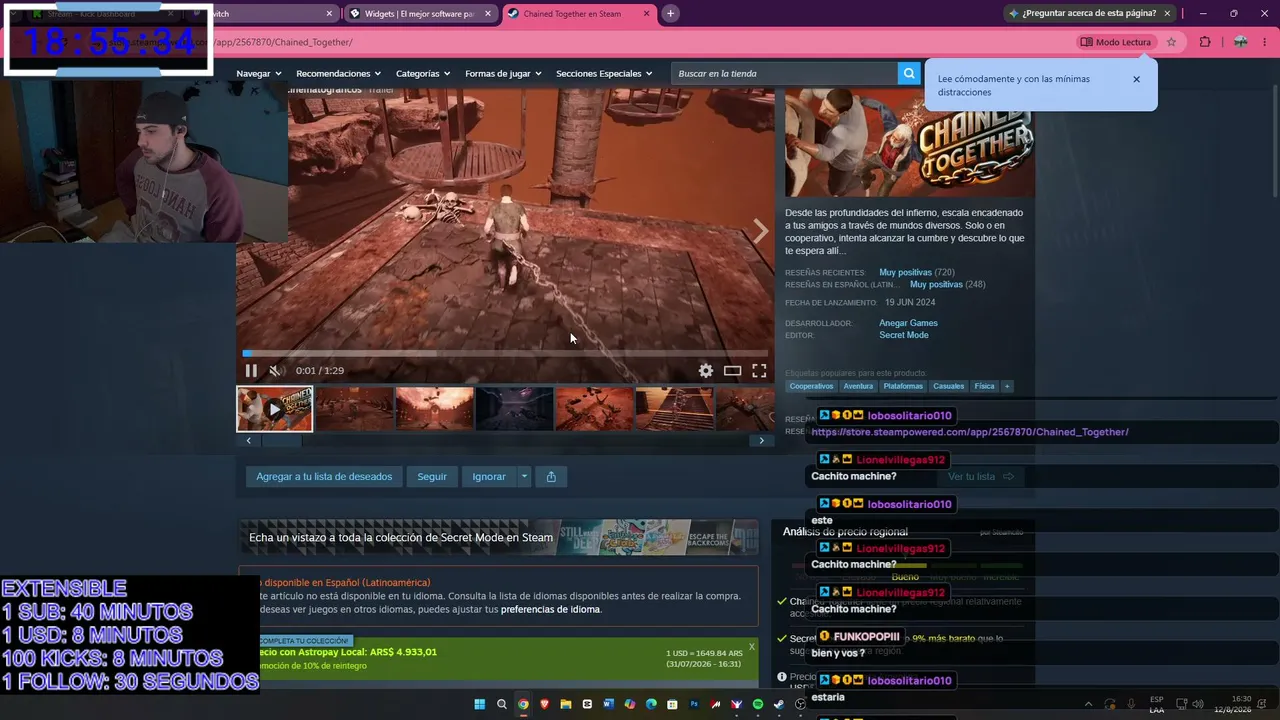Open Photoshop from the taskbar
Screen dimensions: 1280x720
point(694,704)
